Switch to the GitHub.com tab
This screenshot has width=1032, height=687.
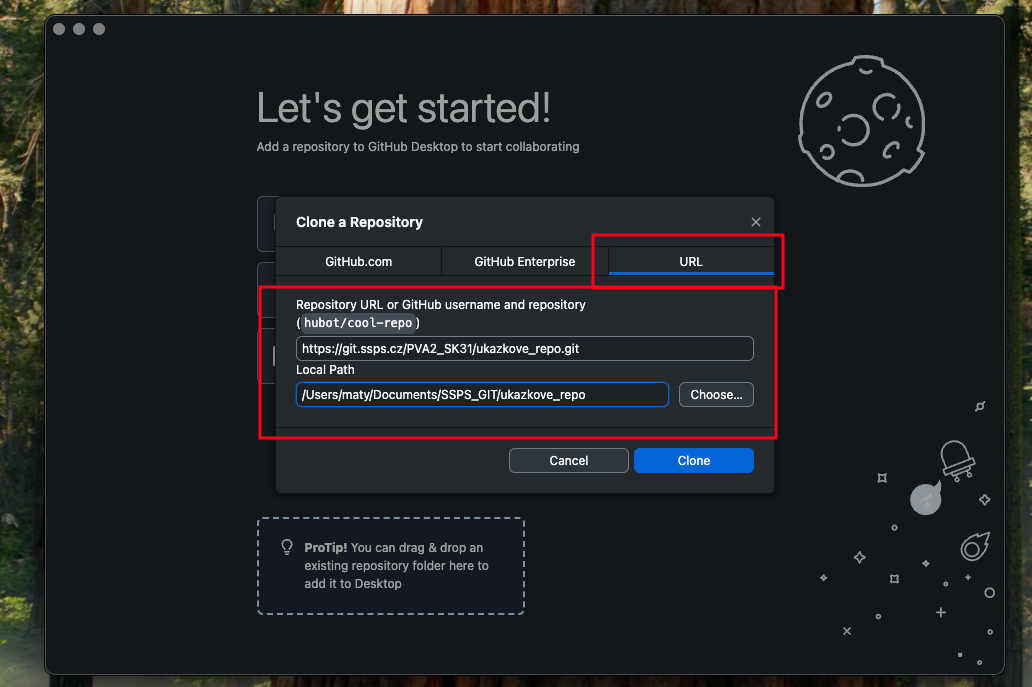click(x=358, y=261)
